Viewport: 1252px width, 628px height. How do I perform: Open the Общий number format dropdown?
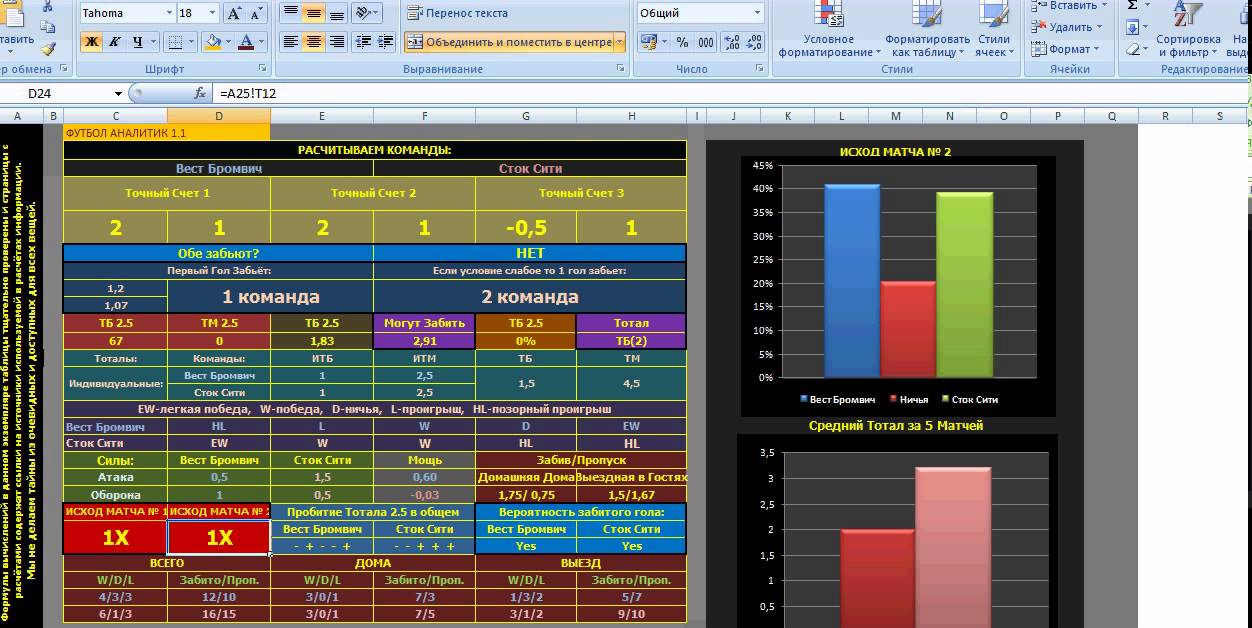pos(755,14)
